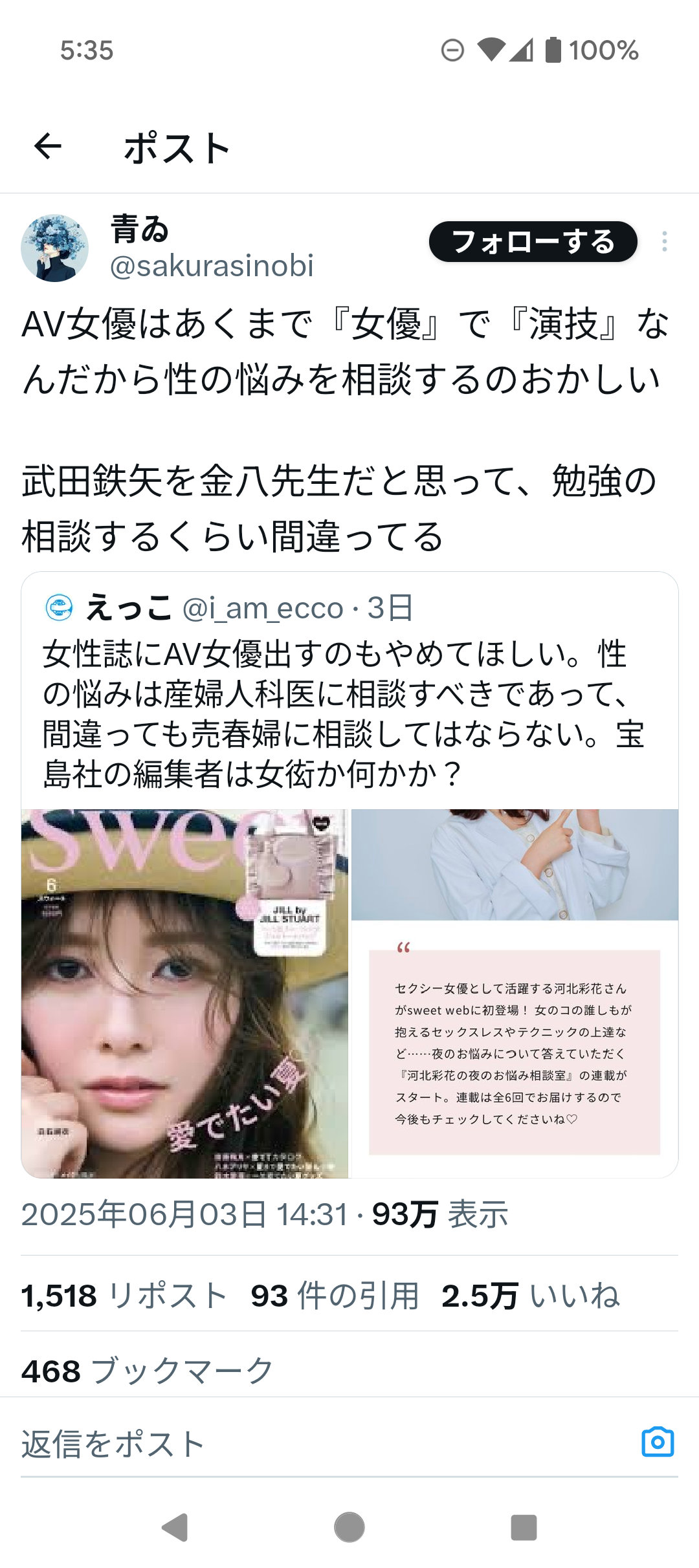The width and height of the screenshot is (699, 1568).
Task: Tap the Android home circle button
Action: [349, 1528]
